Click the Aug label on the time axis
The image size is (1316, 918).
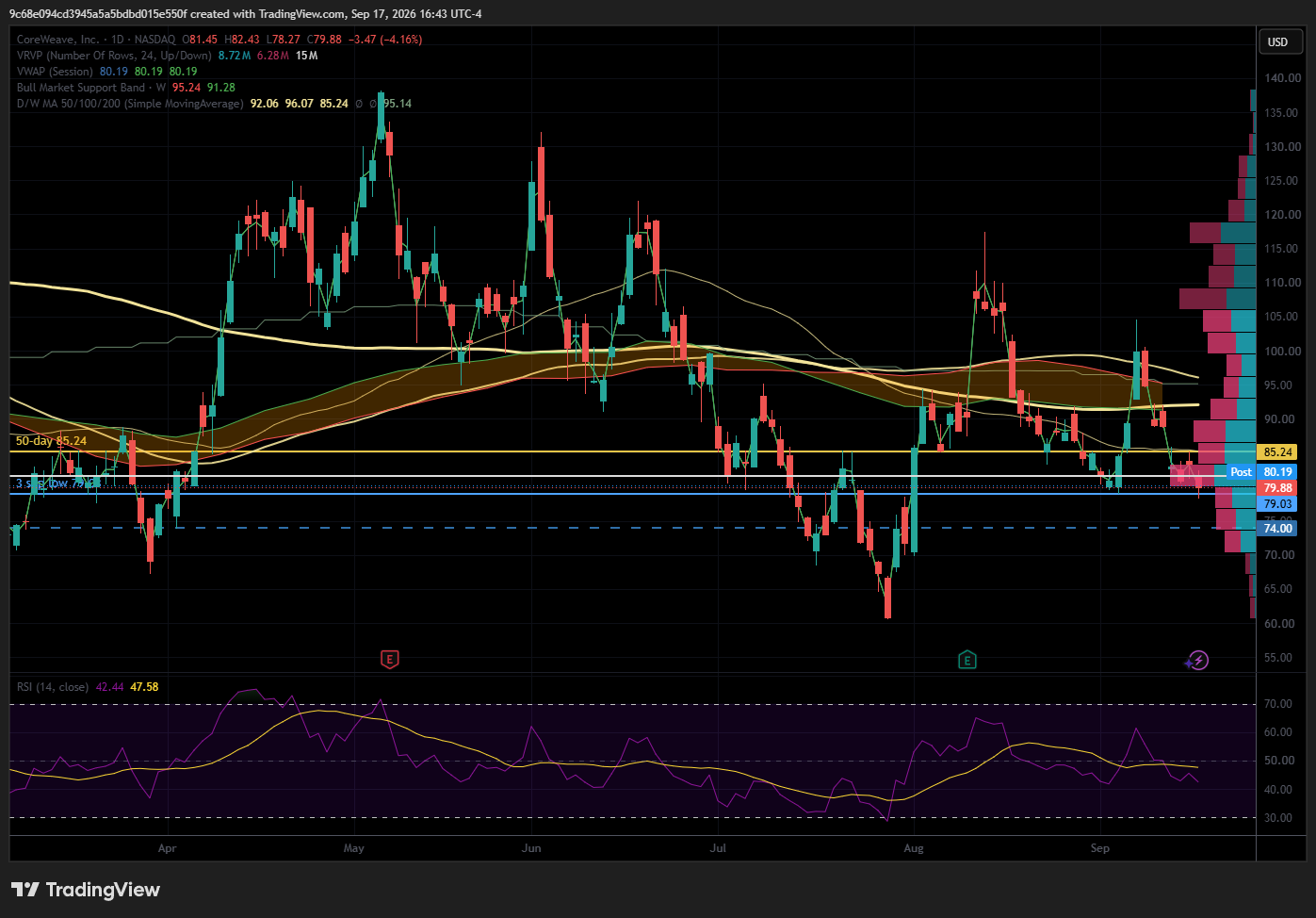tap(914, 848)
